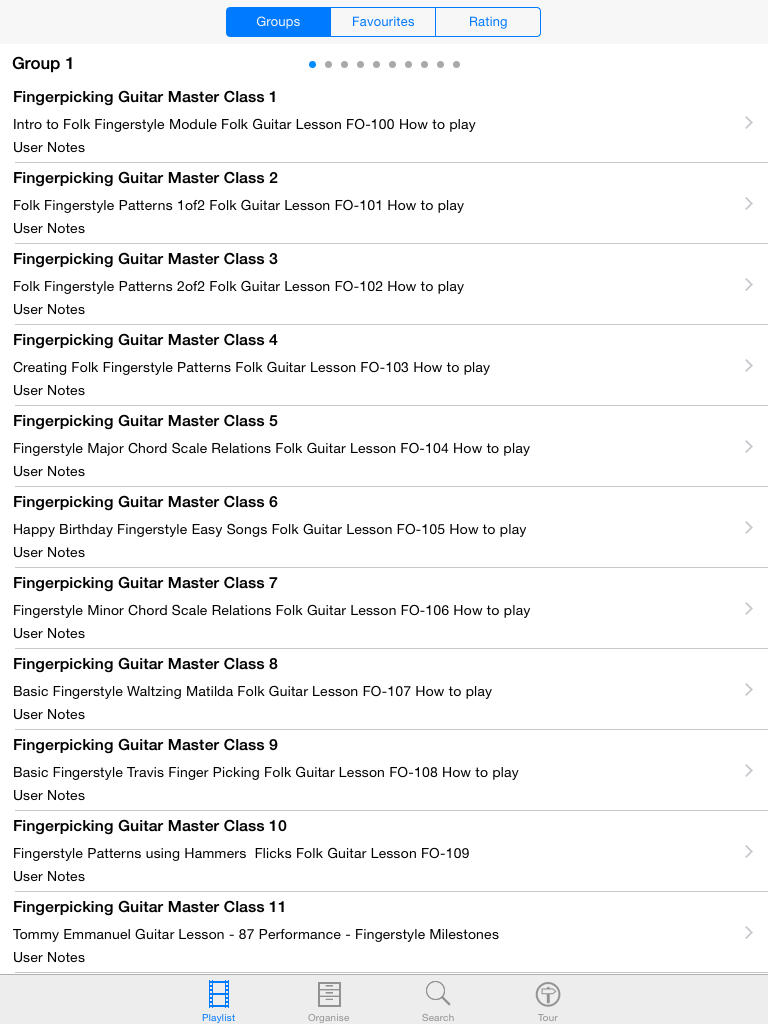The height and width of the screenshot is (1024, 768).
Task: Open the Search magnifier icon
Action: tap(438, 995)
